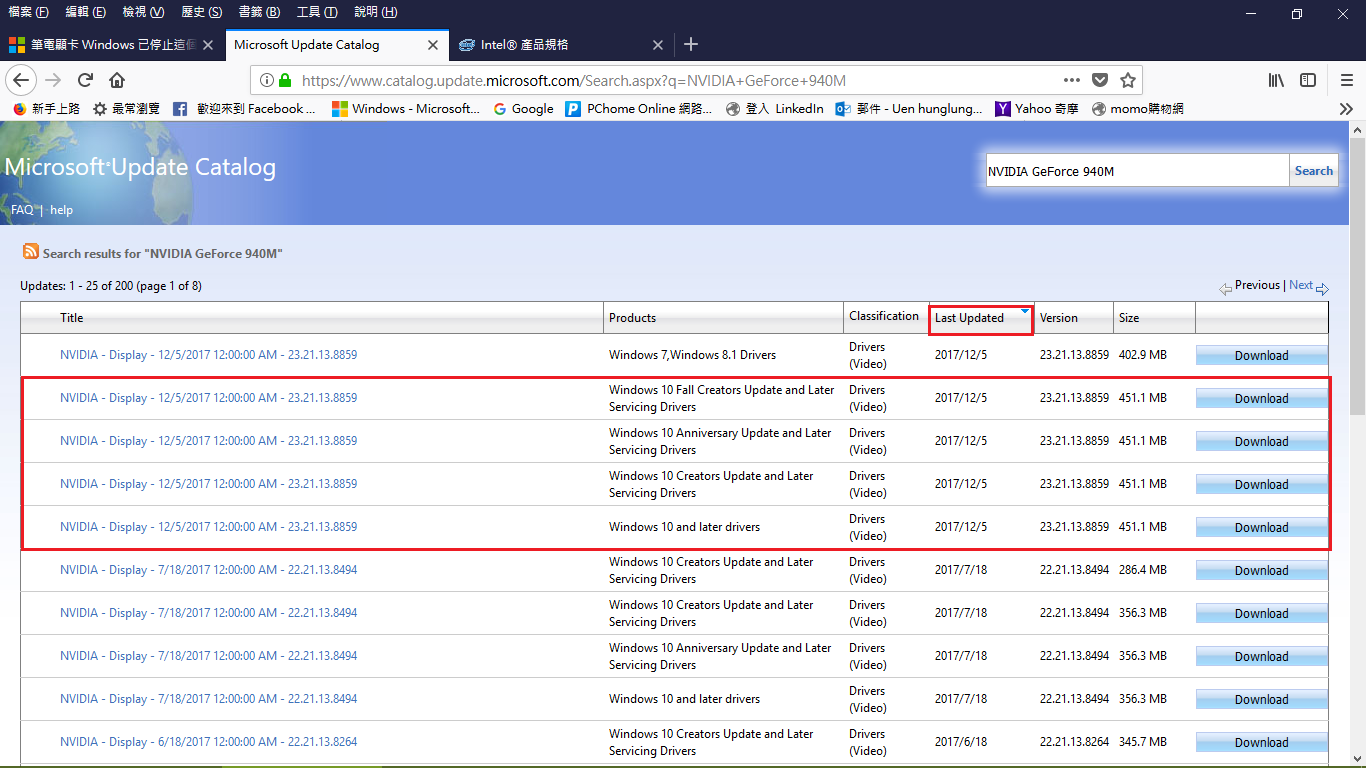Download 8494 Windows 10 and later driver
Screen dimensions: 1366x768
pyautogui.click(x=1261, y=700)
